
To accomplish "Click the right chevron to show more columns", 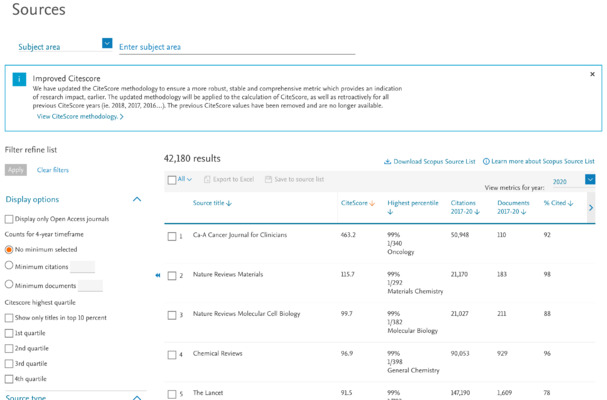I will pyautogui.click(x=591, y=208).
